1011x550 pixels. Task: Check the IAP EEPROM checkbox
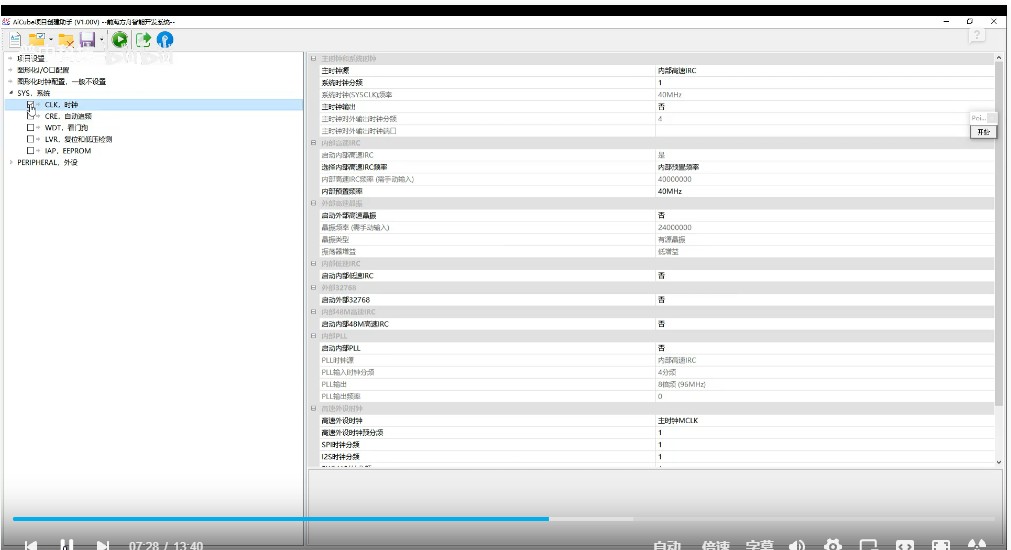point(31,151)
